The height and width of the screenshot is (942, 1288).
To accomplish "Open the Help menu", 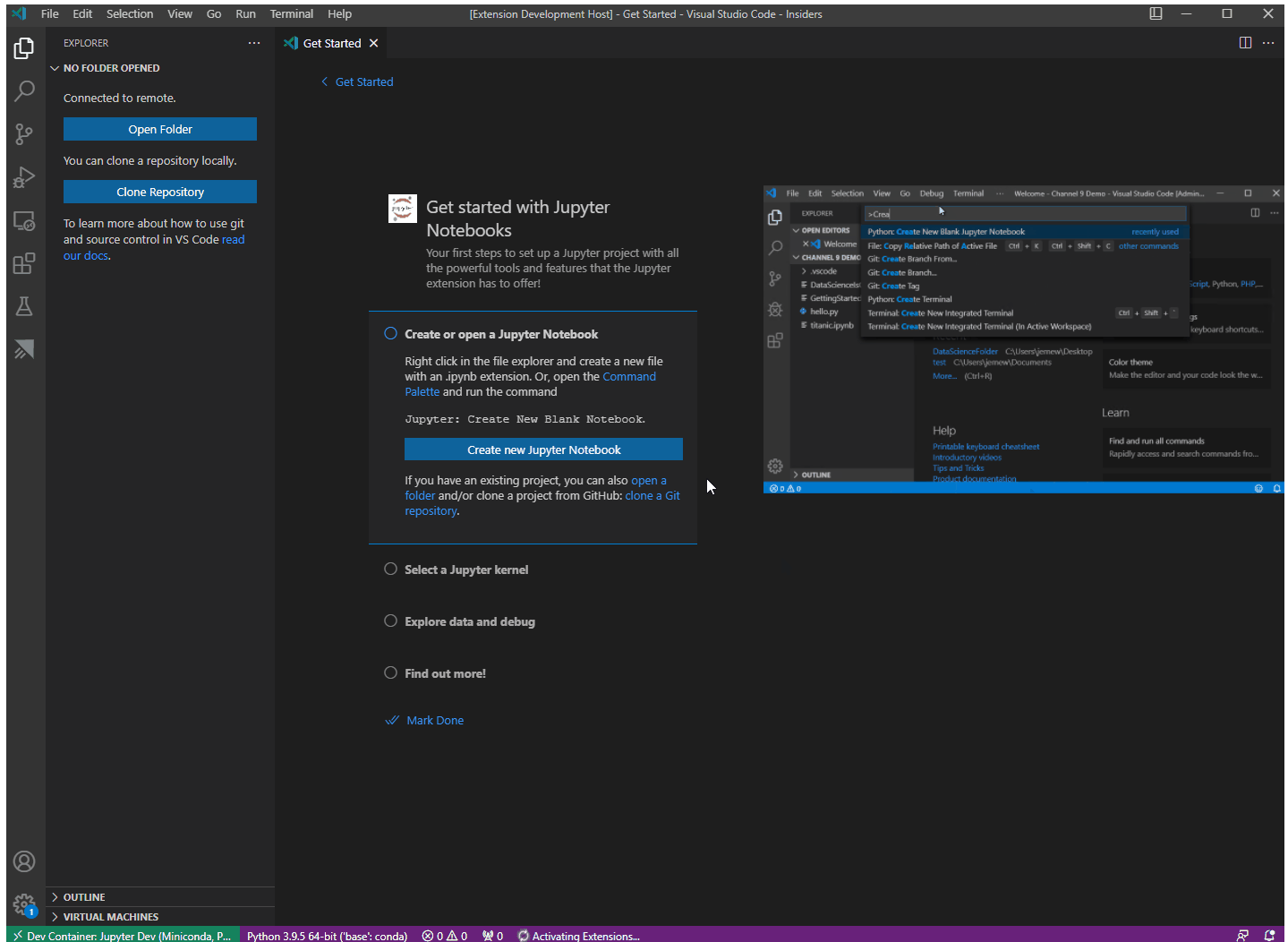I will coord(339,13).
